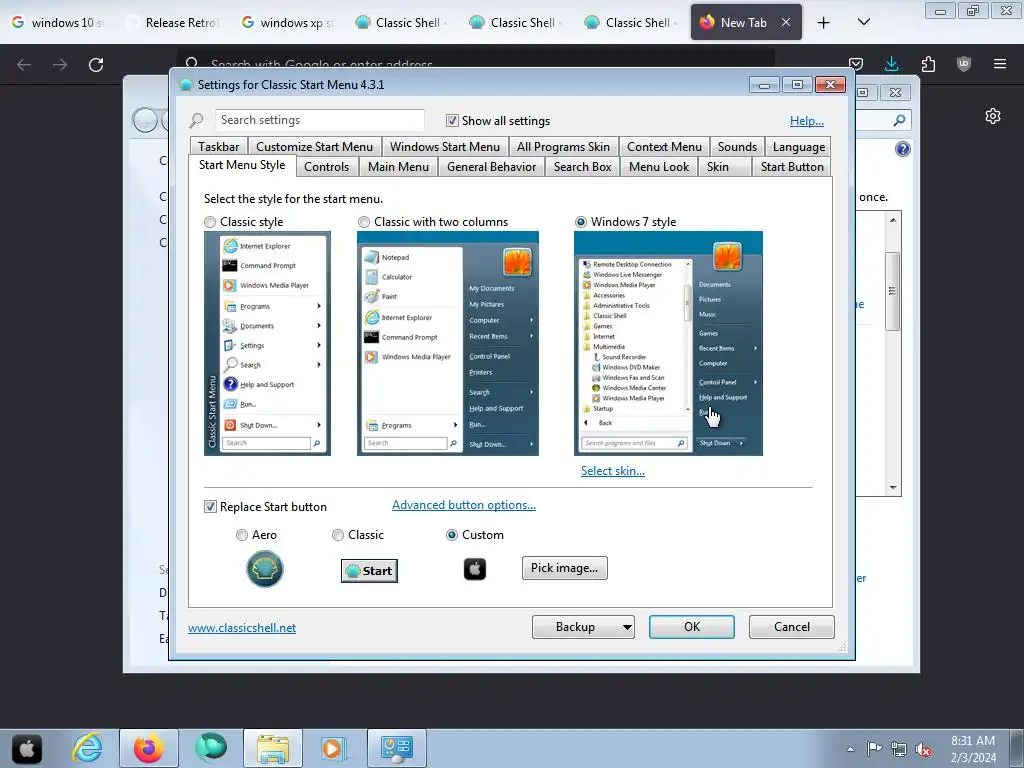
Task: Open Internet Explorer from the taskbar
Action: pos(87,748)
